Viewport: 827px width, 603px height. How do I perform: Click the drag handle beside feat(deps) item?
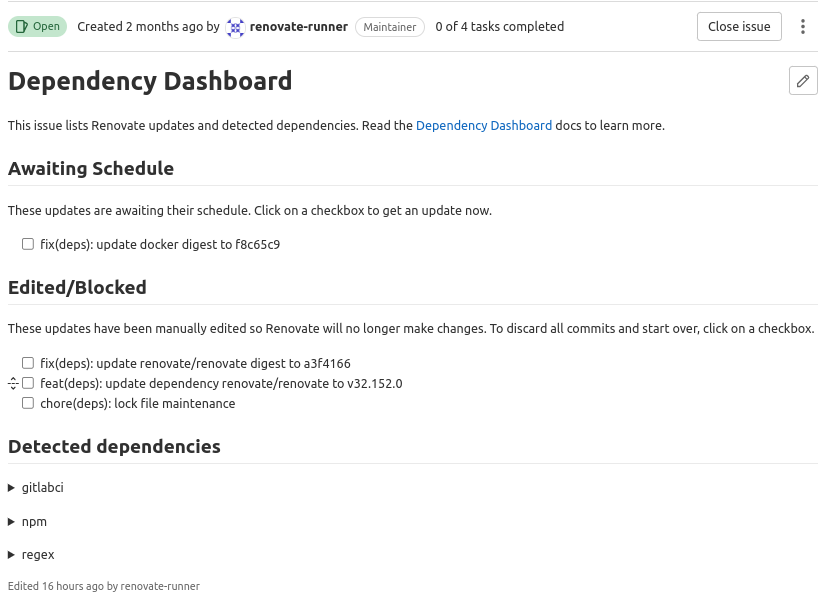[x=12, y=383]
